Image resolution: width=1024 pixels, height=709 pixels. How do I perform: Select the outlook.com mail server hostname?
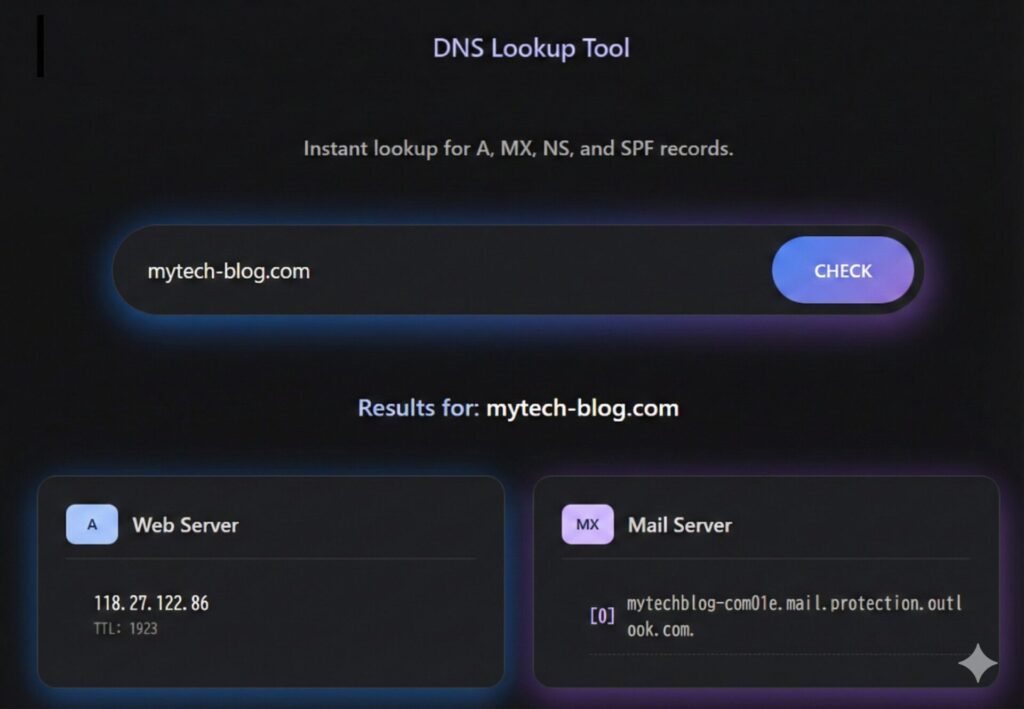794,616
